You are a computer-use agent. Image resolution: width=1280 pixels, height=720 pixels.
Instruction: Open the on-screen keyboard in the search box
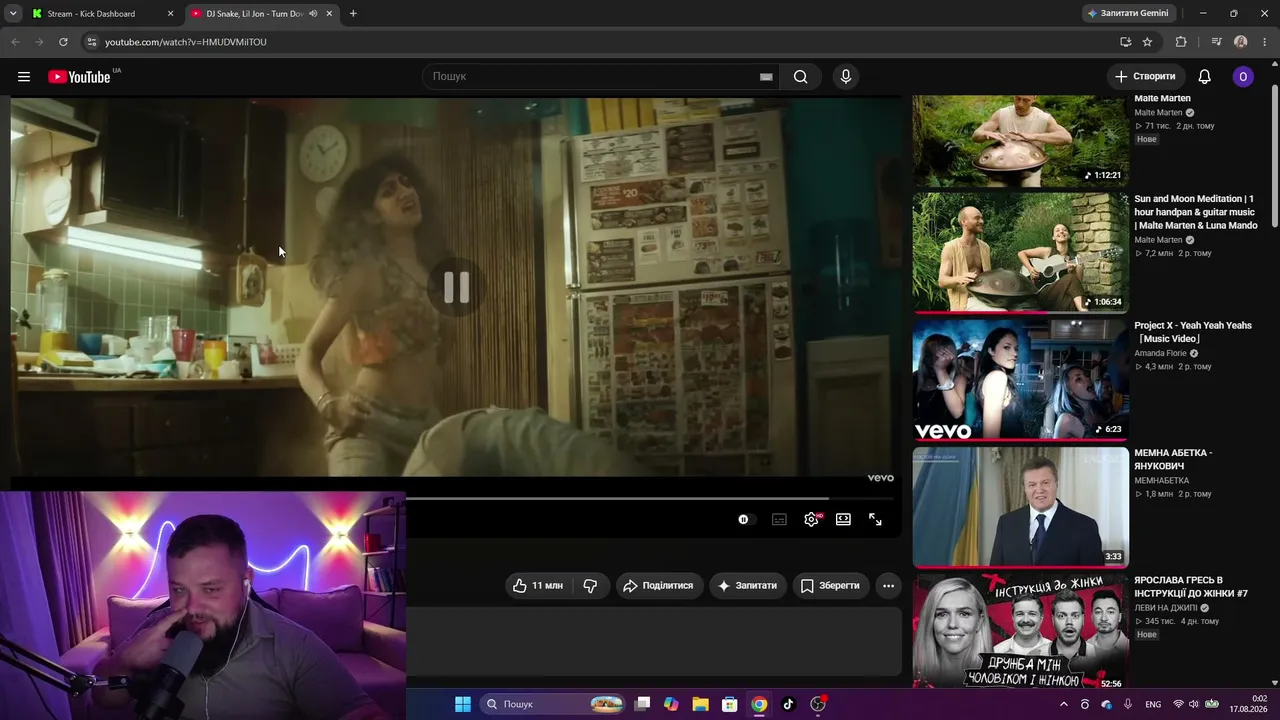[766, 77]
